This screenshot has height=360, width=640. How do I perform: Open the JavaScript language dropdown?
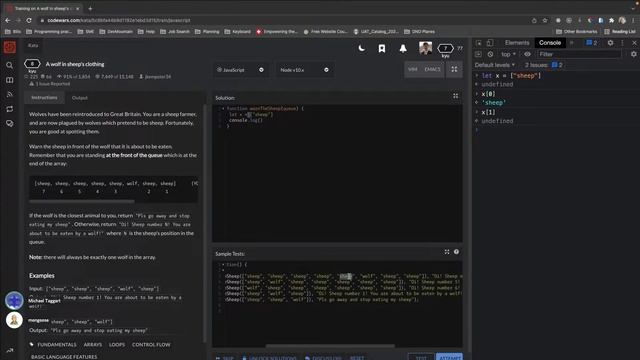[x=240, y=70]
